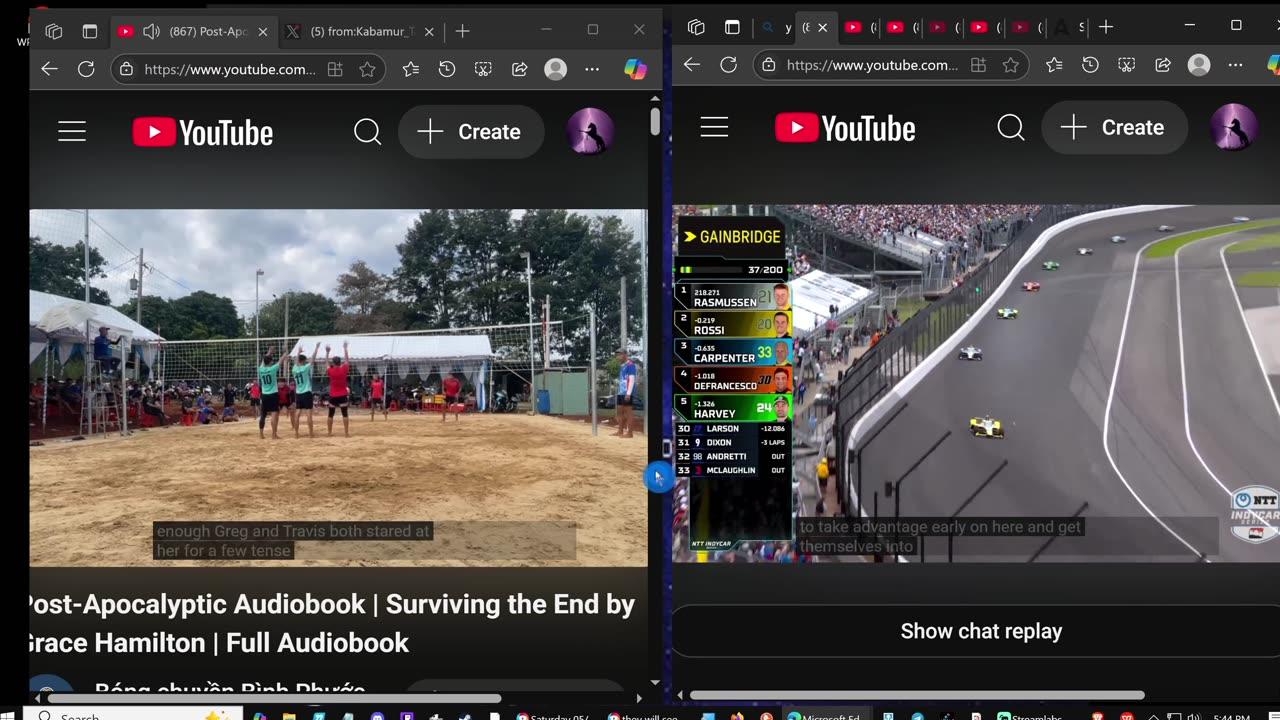Click right scroll arrow of left window's horizontal scrollbar
The height and width of the screenshot is (720, 1280).
(639, 698)
